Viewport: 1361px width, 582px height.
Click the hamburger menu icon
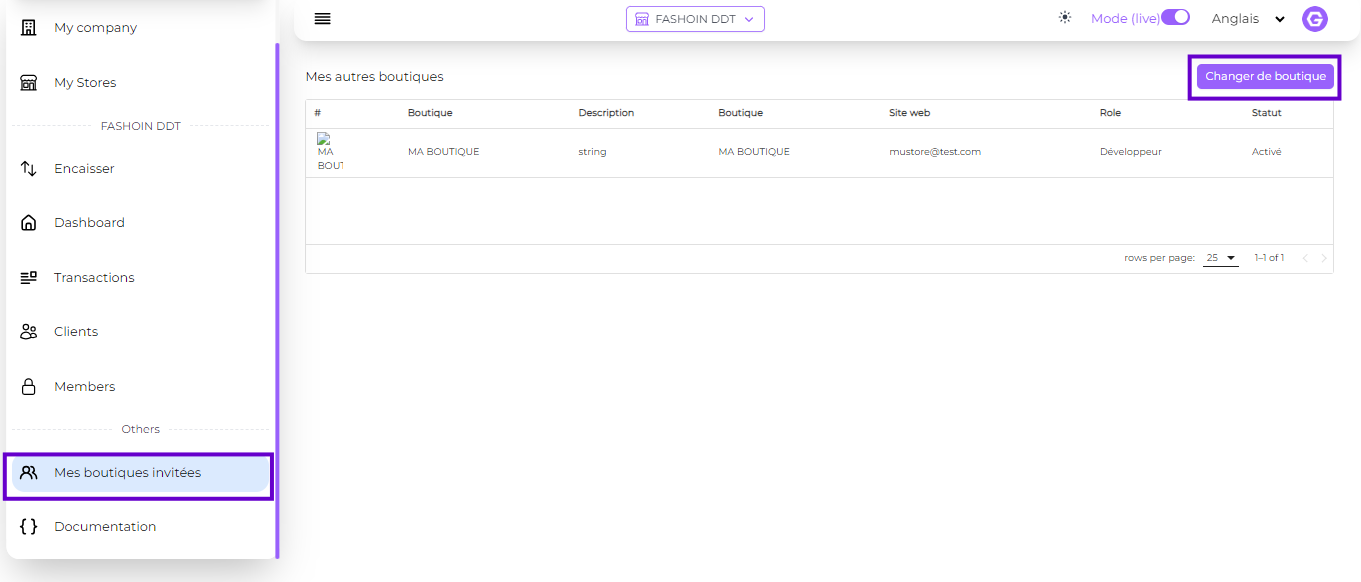322,19
